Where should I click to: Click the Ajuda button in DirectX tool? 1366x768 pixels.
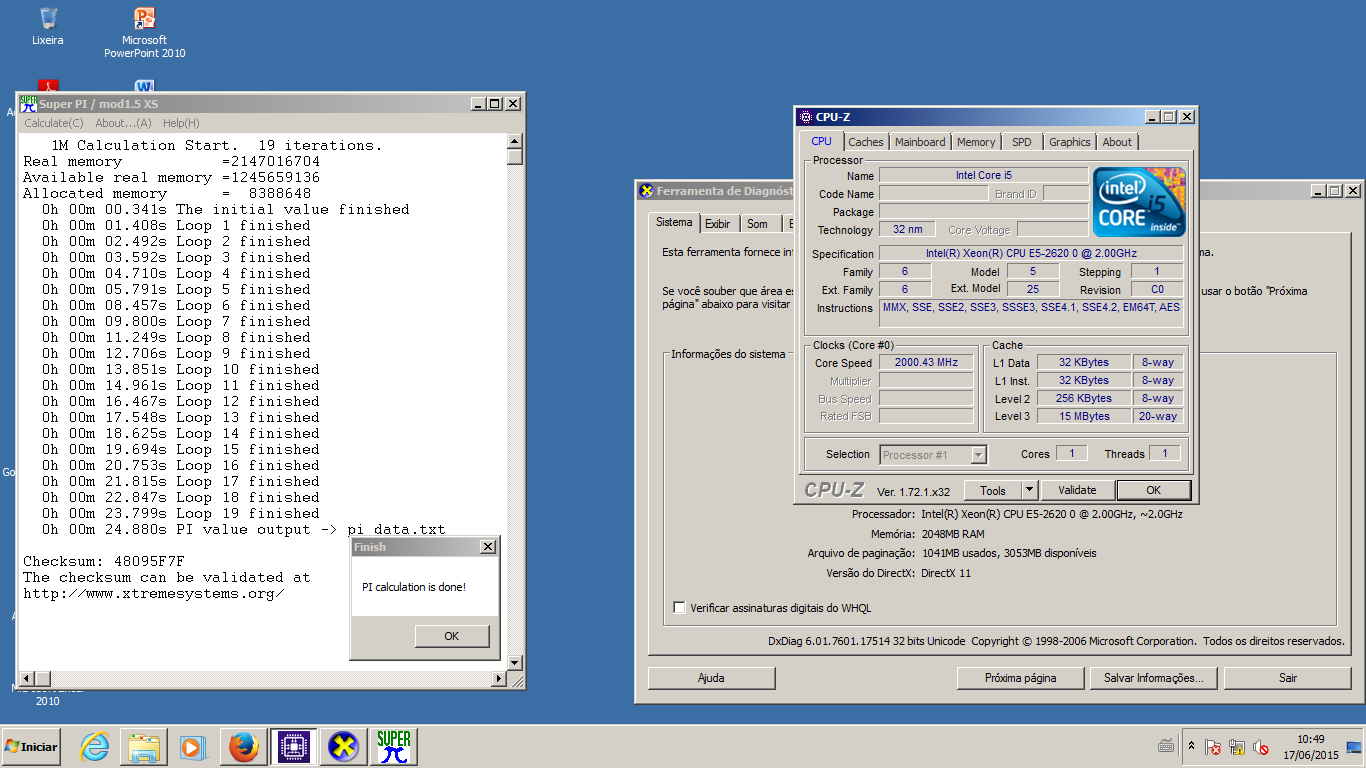(x=711, y=678)
